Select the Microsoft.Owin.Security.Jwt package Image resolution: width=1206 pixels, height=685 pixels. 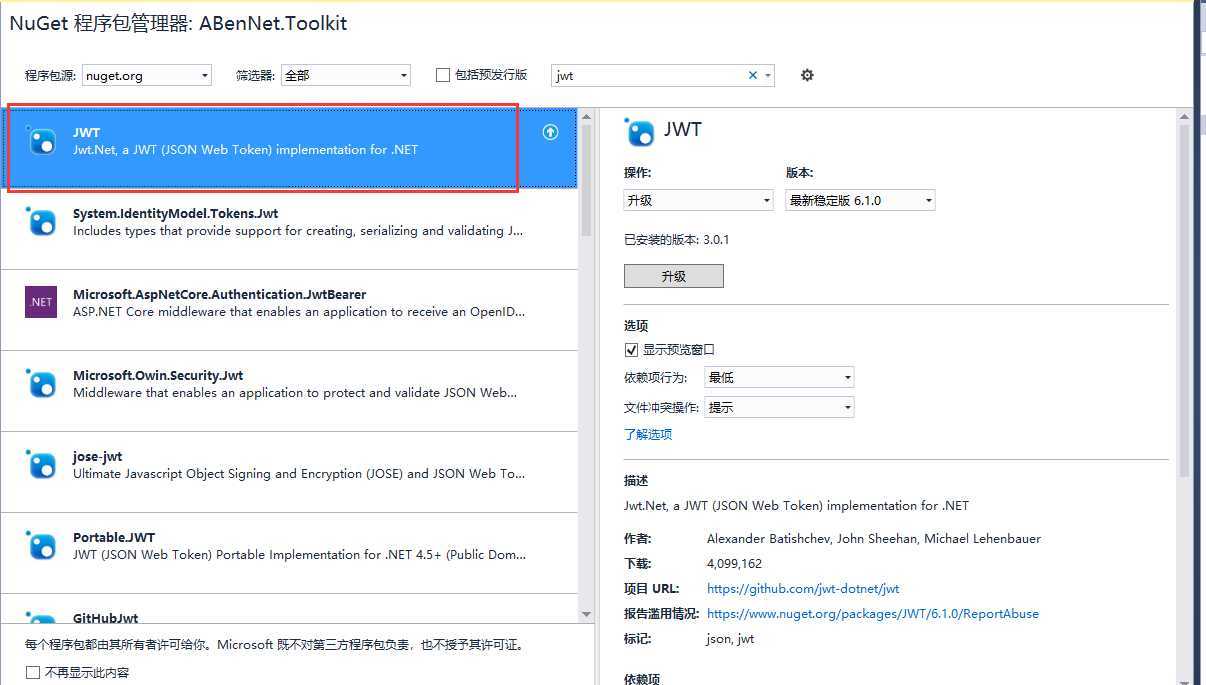pyautogui.click(x=289, y=391)
